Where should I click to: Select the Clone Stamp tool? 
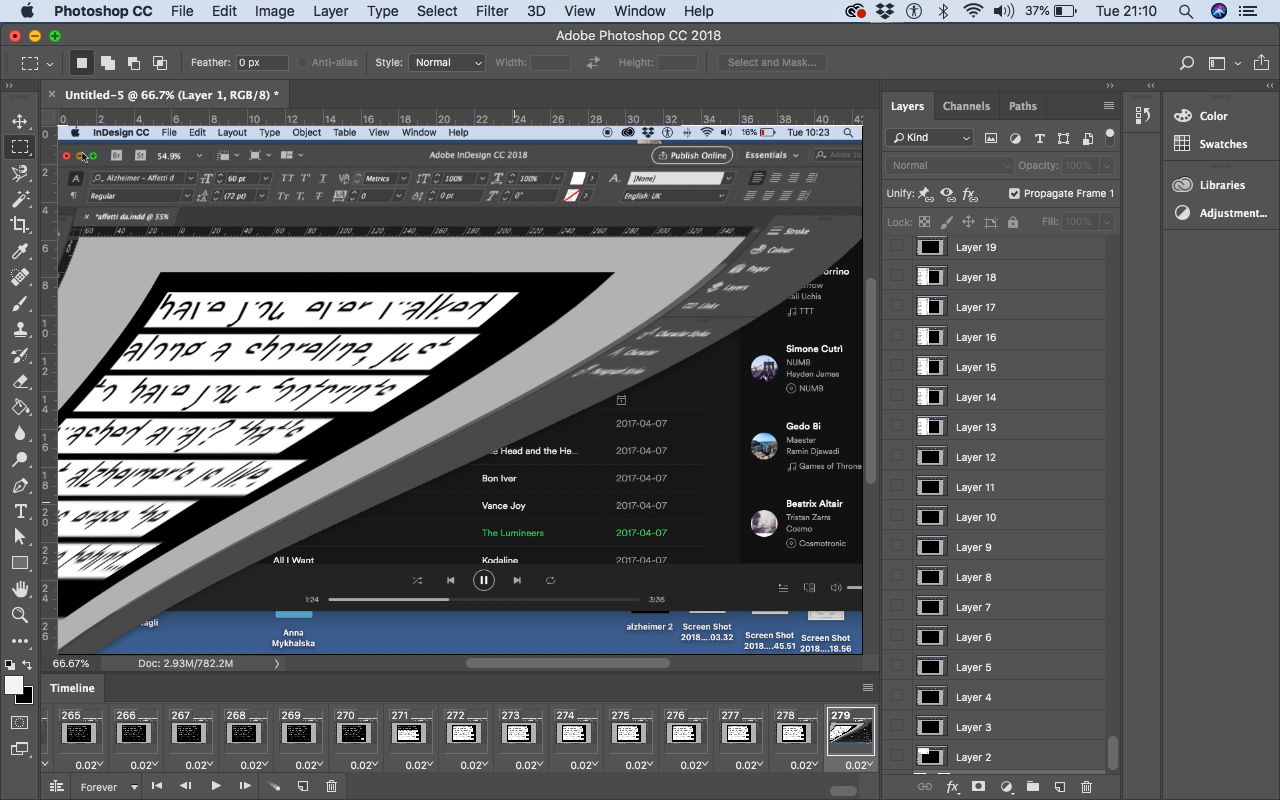[x=20, y=329]
